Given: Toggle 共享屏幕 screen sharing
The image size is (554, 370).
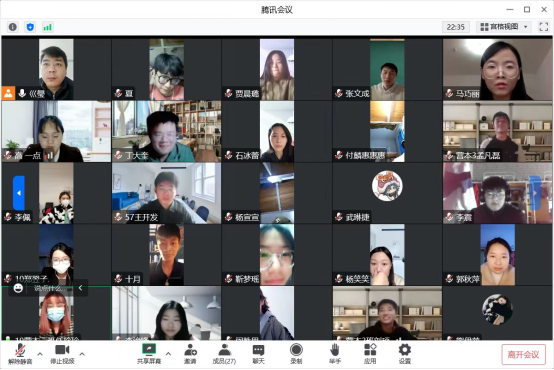Looking at the screenshot, I should point(149,354).
